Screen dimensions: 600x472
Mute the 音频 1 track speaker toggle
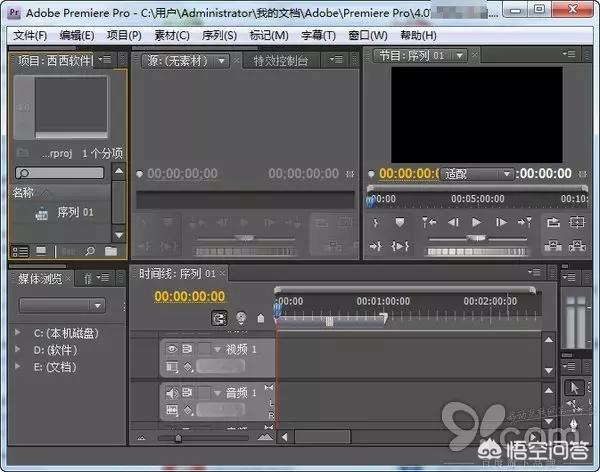pos(172,393)
